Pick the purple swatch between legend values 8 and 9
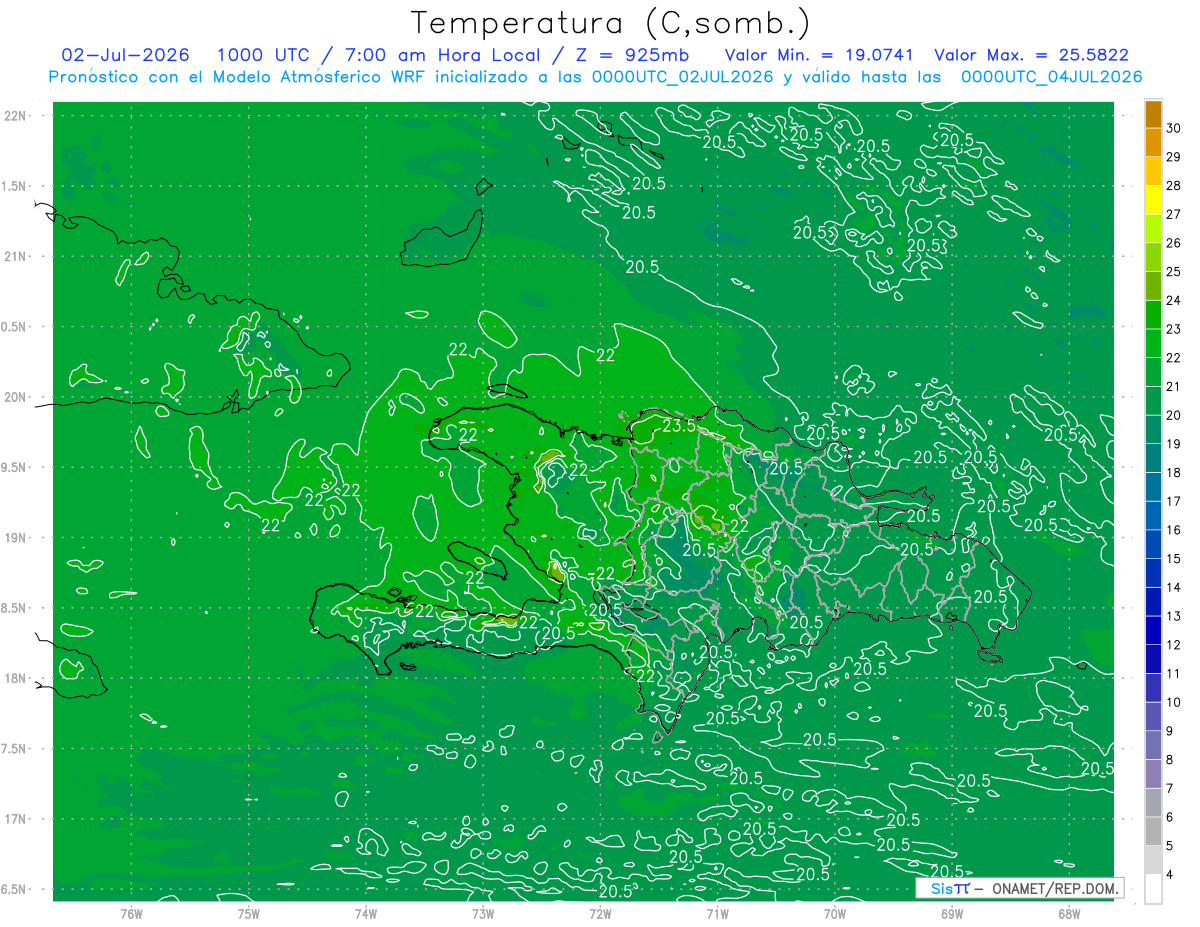 pos(1153,745)
